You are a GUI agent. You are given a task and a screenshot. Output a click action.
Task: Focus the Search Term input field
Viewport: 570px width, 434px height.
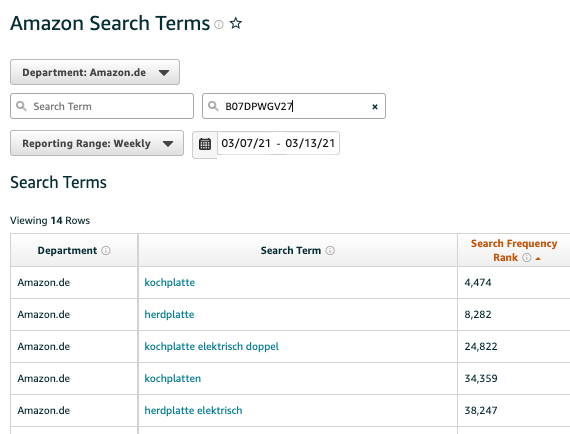(102, 106)
